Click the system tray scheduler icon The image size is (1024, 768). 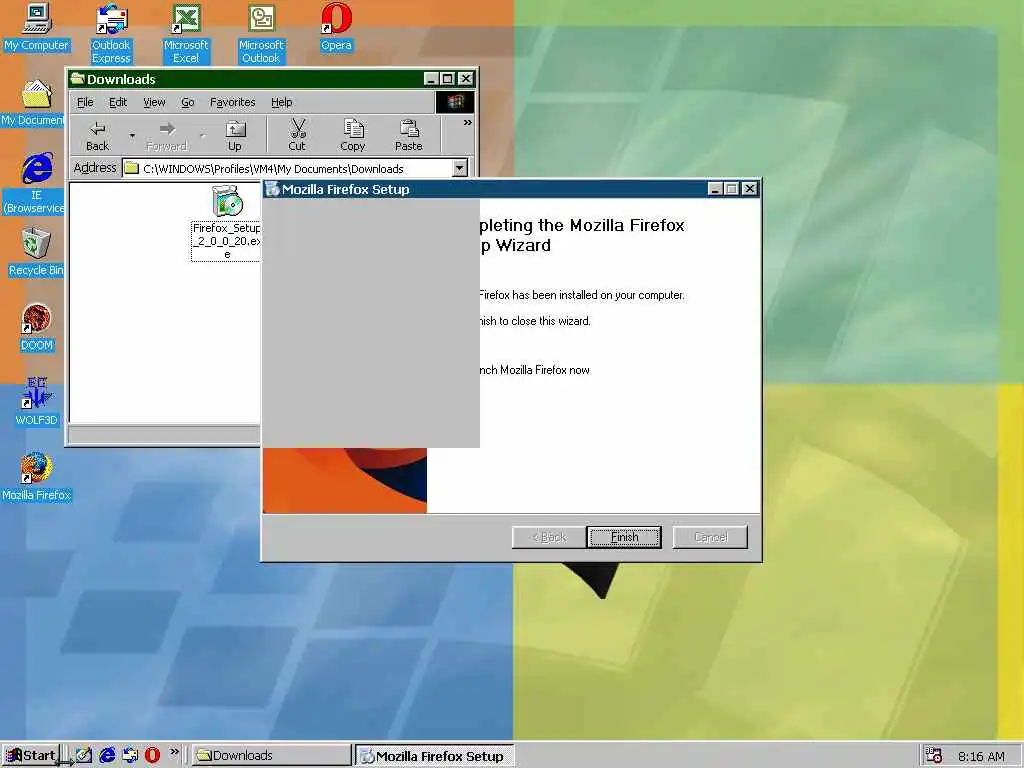(933, 756)
